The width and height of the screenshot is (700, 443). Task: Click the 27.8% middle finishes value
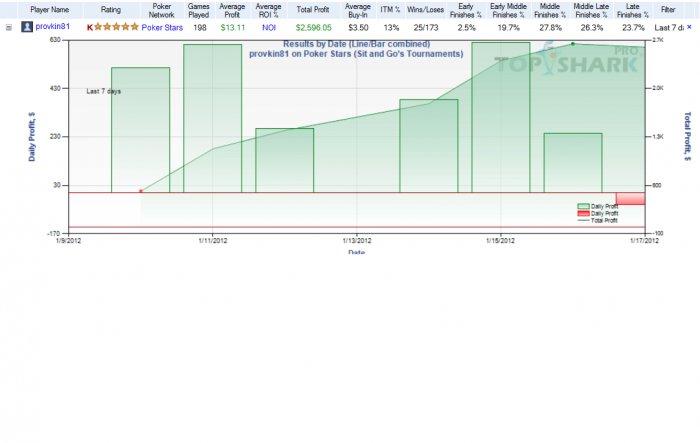550,28
